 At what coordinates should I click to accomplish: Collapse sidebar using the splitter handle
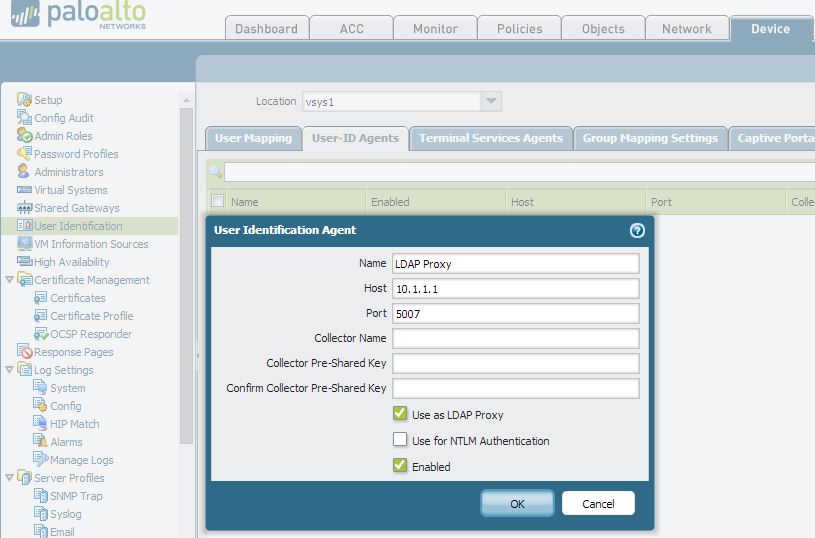pos(197,356)
